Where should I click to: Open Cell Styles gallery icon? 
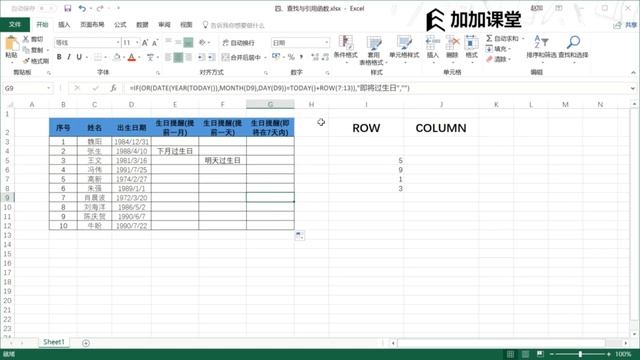[x=404, y=42]
